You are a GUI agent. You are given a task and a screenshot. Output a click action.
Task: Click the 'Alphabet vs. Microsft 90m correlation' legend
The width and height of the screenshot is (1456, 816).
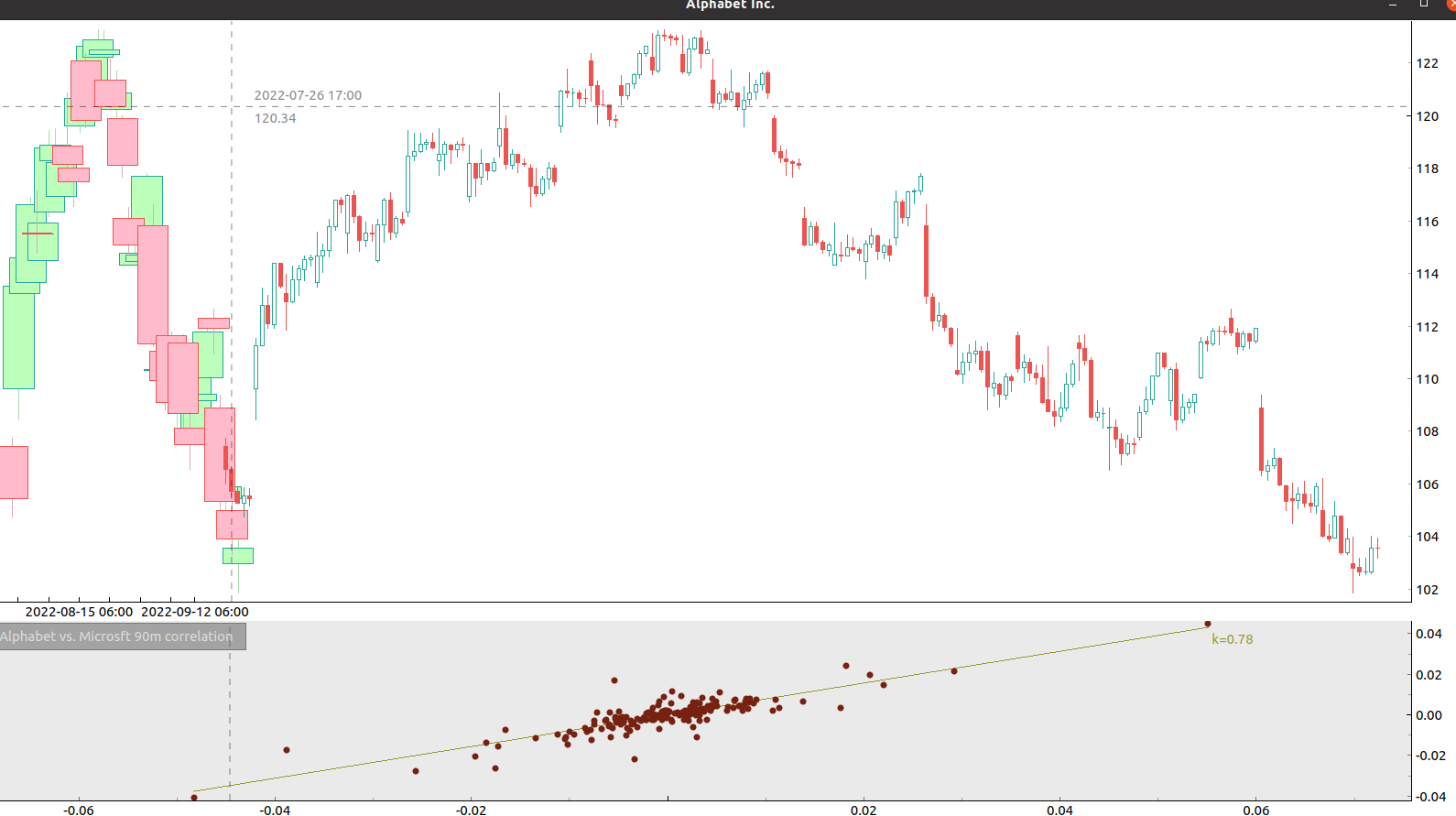pos(123,636)
